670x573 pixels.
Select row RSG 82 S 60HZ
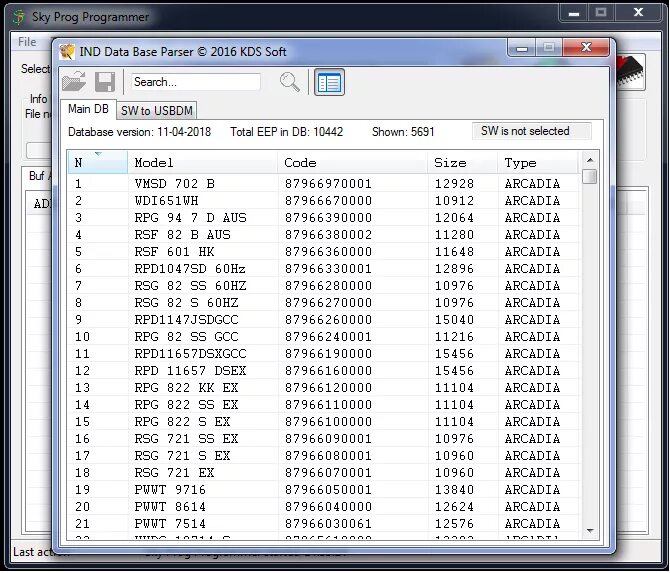pos(323,303)
